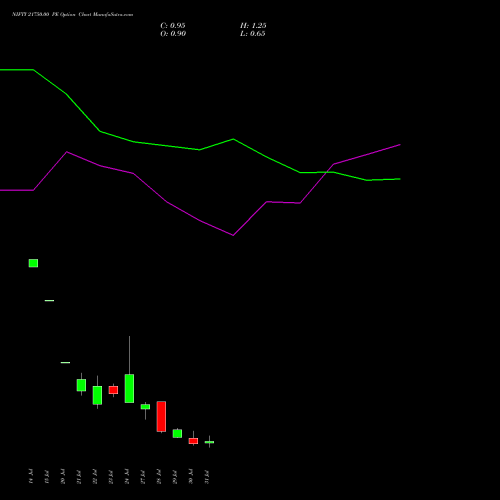Click the low value L: 0.65
This screenshot has height=500, width=500.
click(x=253, y=34)
